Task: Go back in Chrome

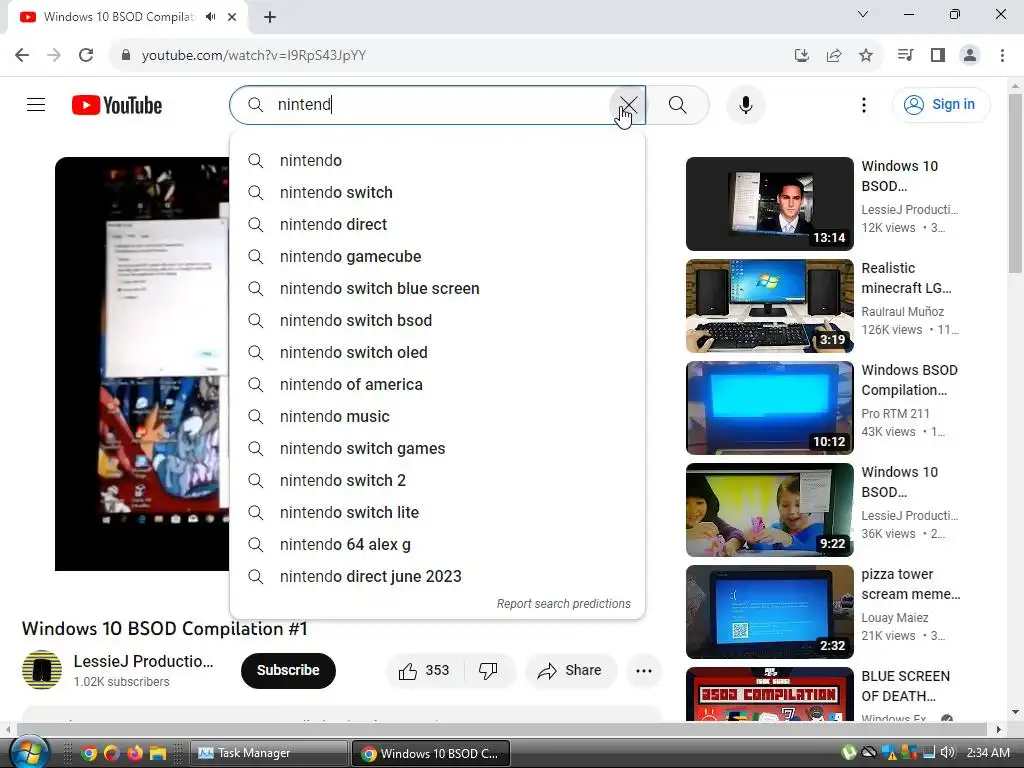Action: click(22, 55)
